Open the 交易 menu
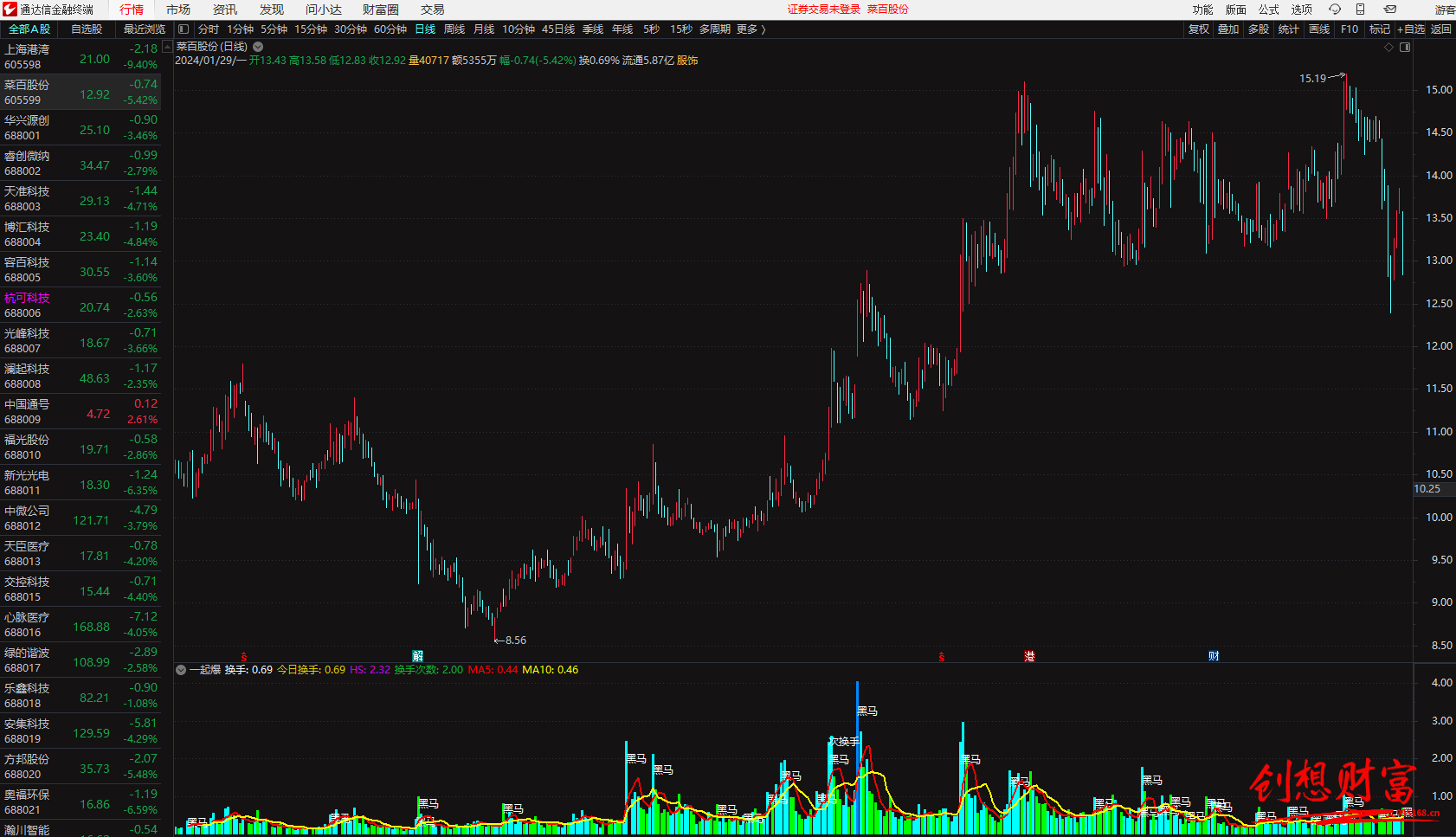This screenshot has width=1456, height=837. [x=433, y=10]
